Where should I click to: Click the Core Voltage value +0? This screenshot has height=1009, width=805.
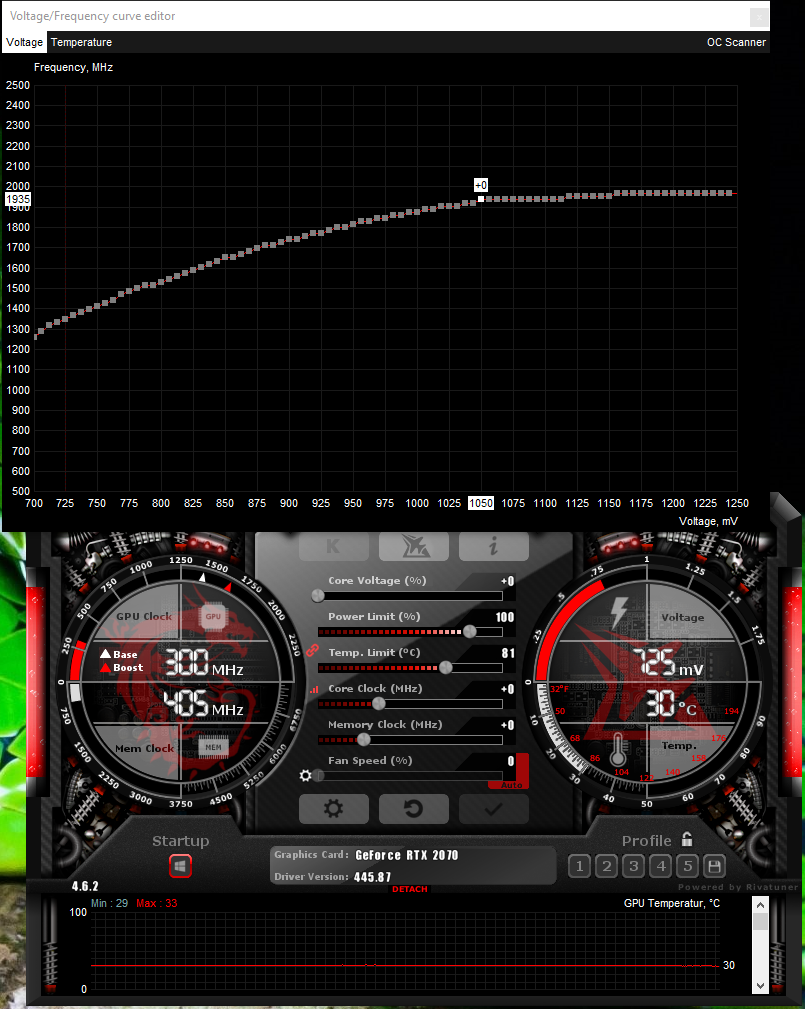pyautogui.click(x=508, y=581)
